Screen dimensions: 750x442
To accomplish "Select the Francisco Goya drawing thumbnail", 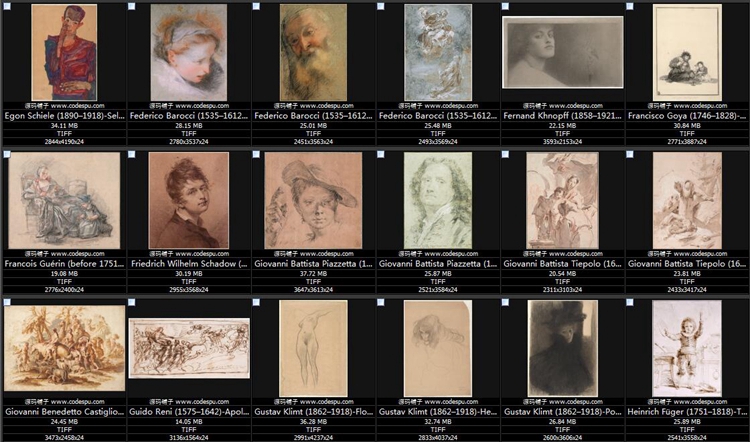I will point(687,53).
